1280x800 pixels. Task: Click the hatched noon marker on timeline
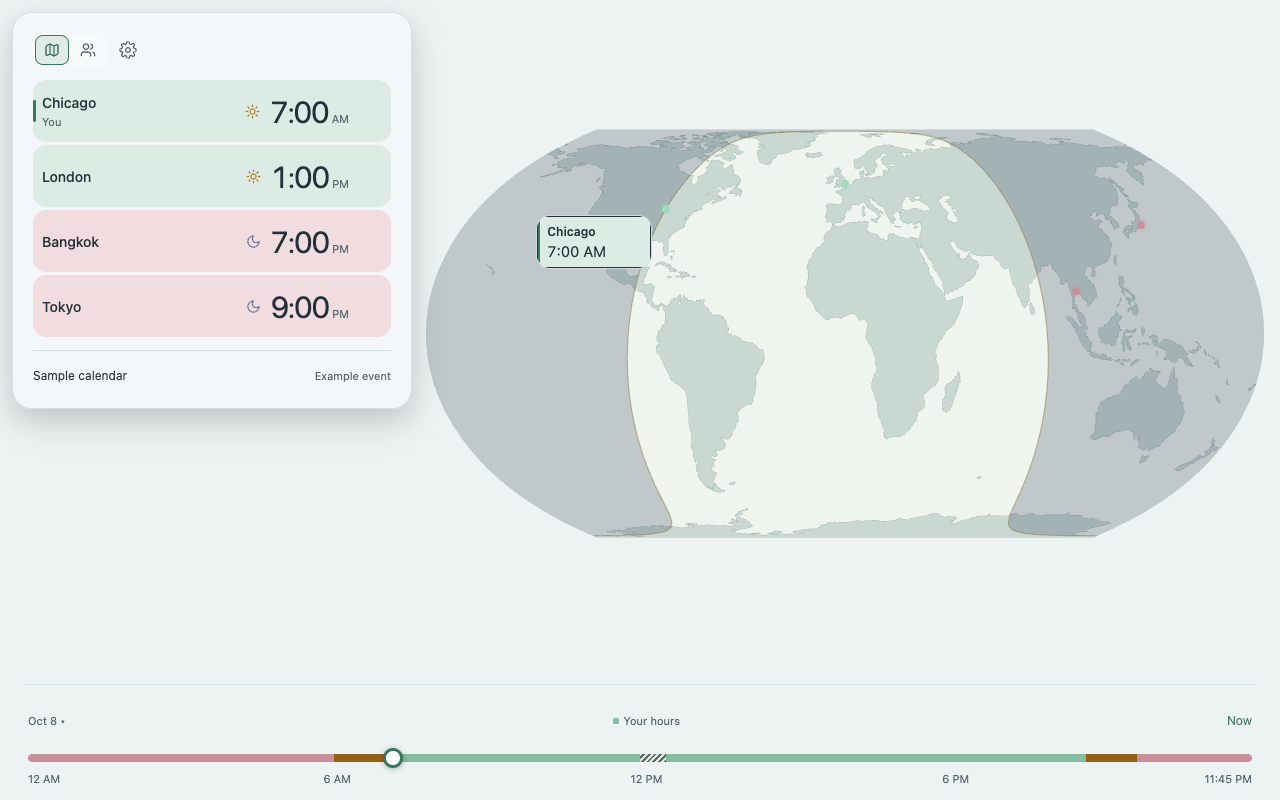654,758
